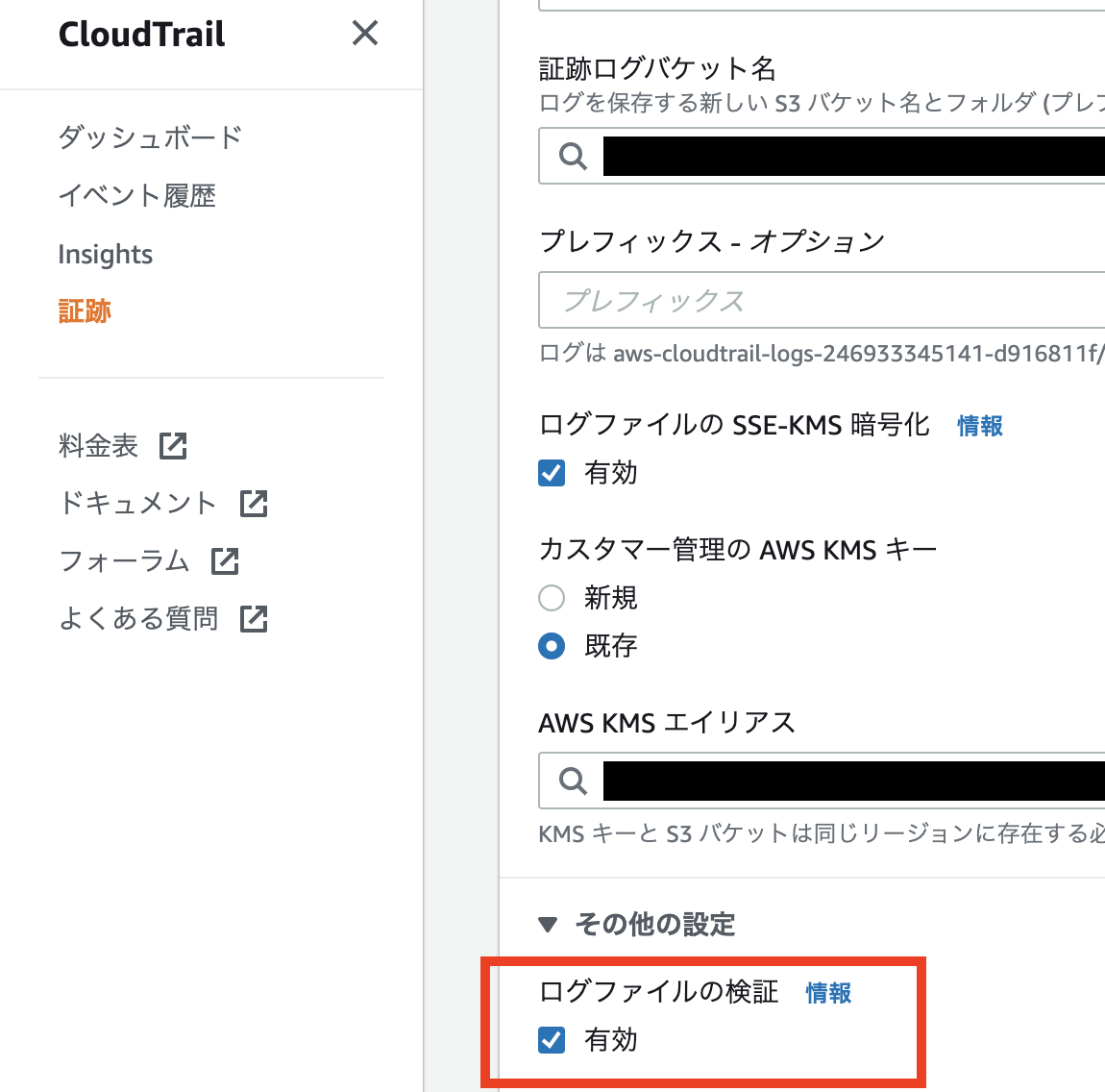
Task: Click search icon in 証跡ログバケット名 field
Action: pyautogui.click(x=573, y=156)
